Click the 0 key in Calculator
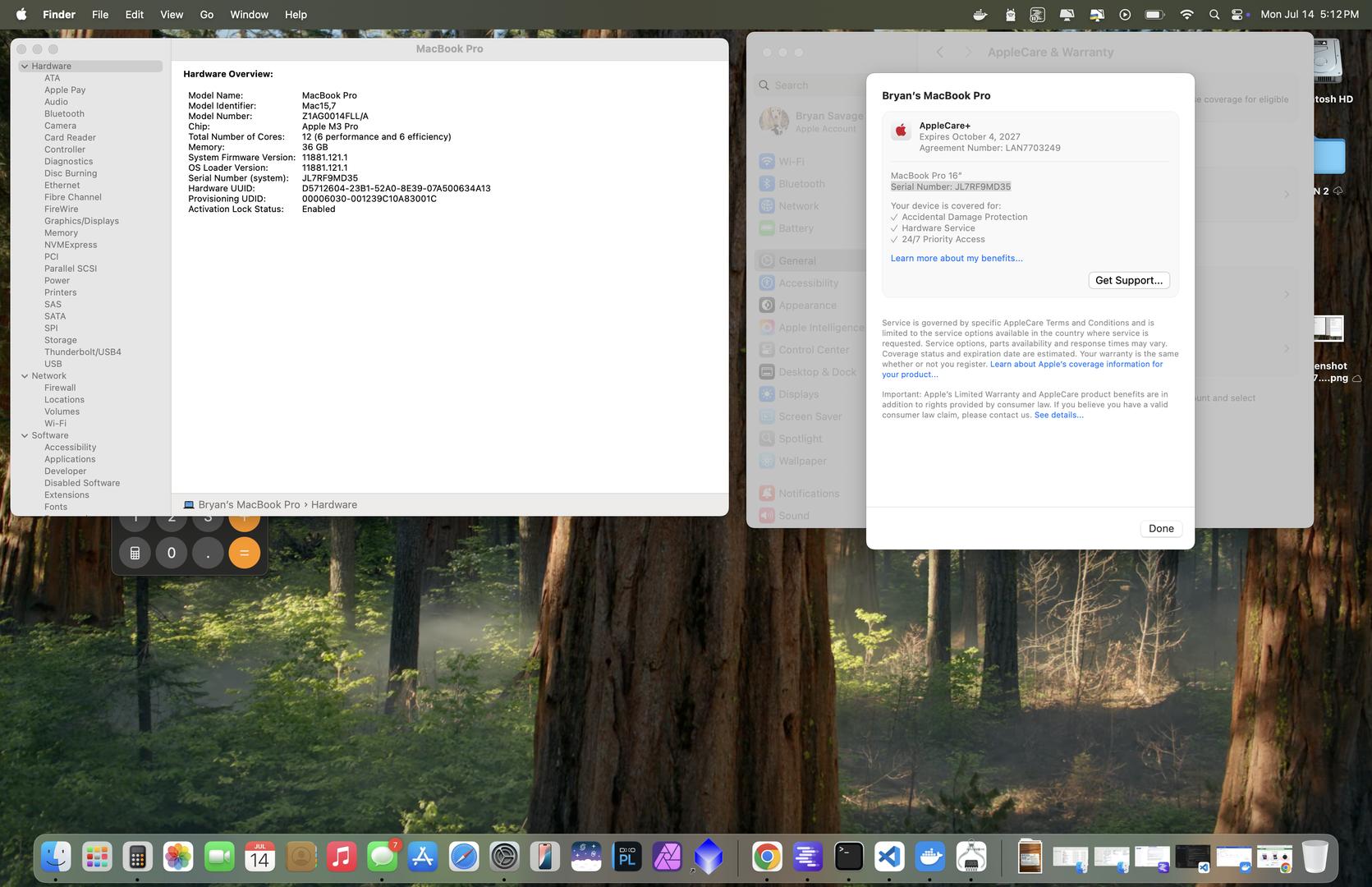The width and height of the screenshot is (1372, 887). [172, 553]
